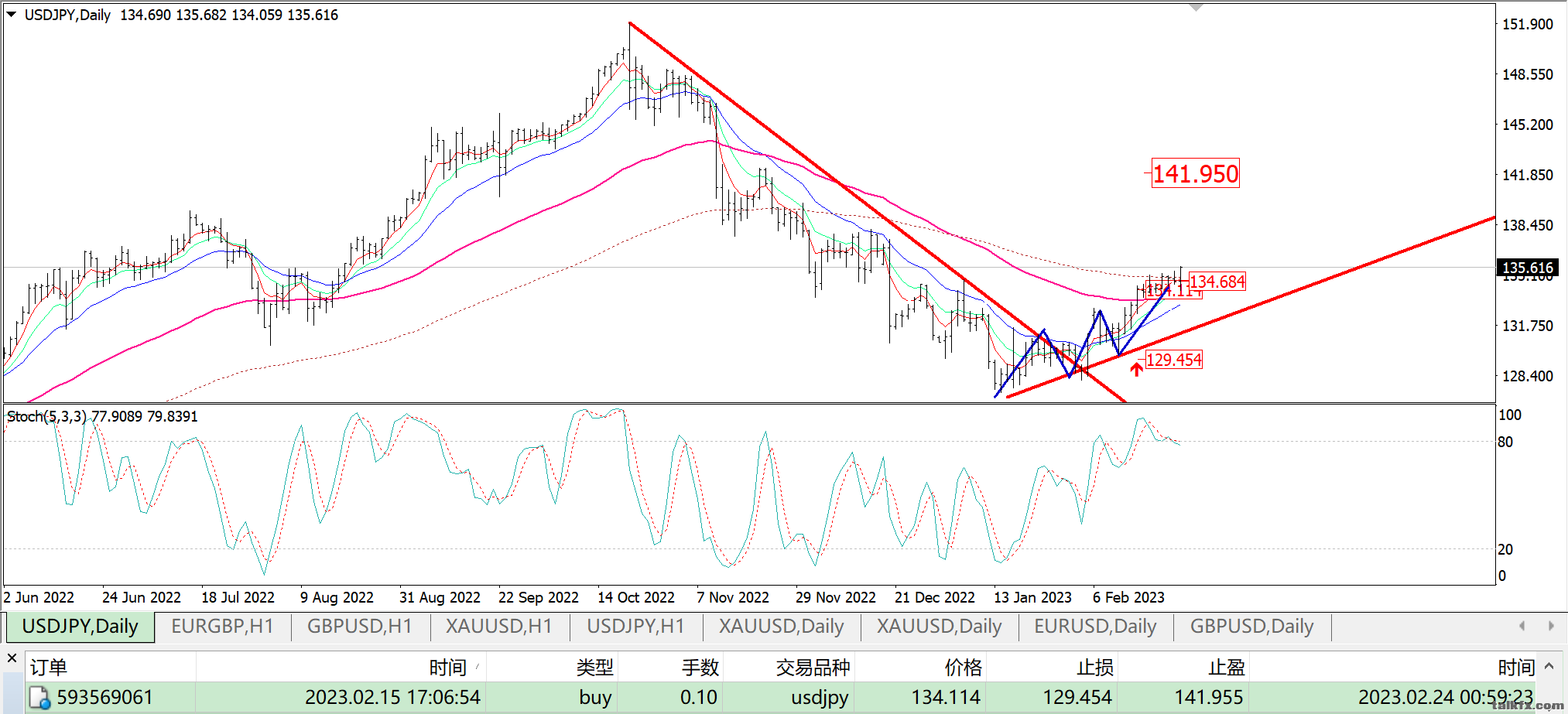This screenshot has height=714, width=1568.
Task: Click the usdjpy symbol cell
Action: tap(820, 698)
